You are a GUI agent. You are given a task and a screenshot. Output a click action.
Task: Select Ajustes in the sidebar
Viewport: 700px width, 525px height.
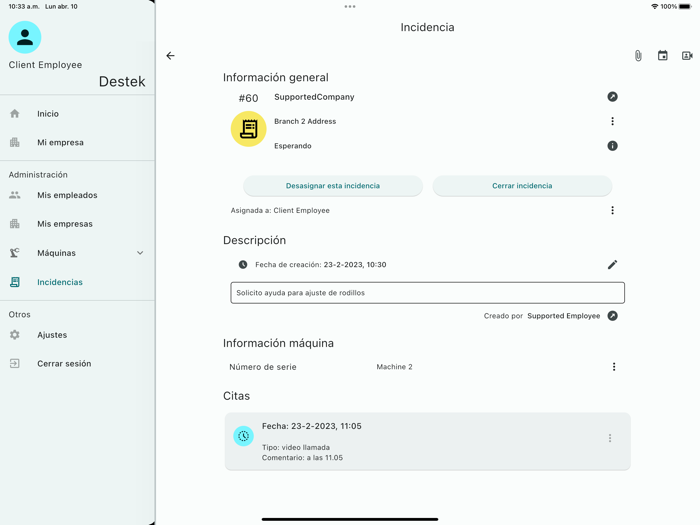coord(52,335)
